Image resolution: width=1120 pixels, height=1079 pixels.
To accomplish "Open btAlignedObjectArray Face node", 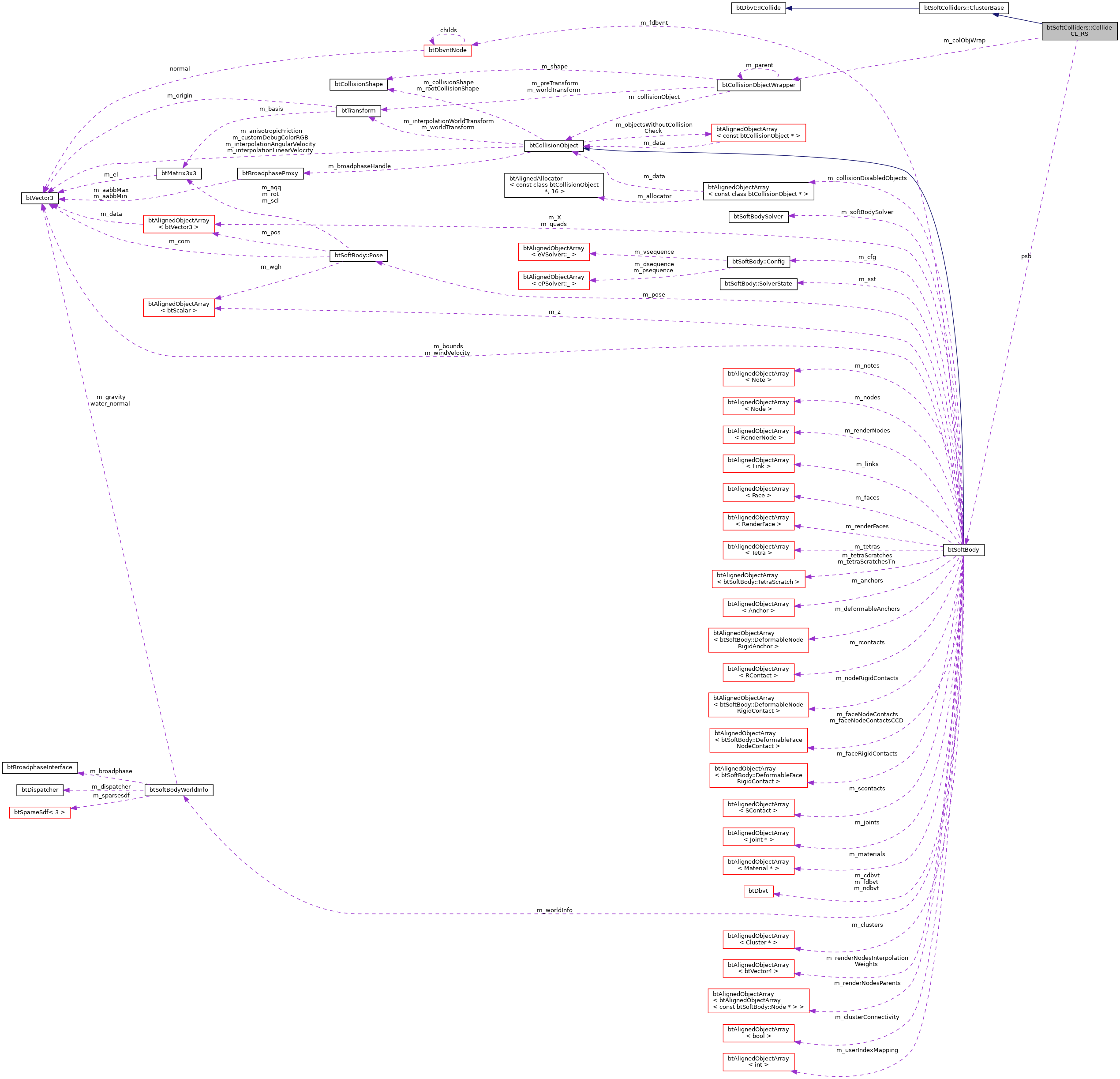I will [758, 493].
